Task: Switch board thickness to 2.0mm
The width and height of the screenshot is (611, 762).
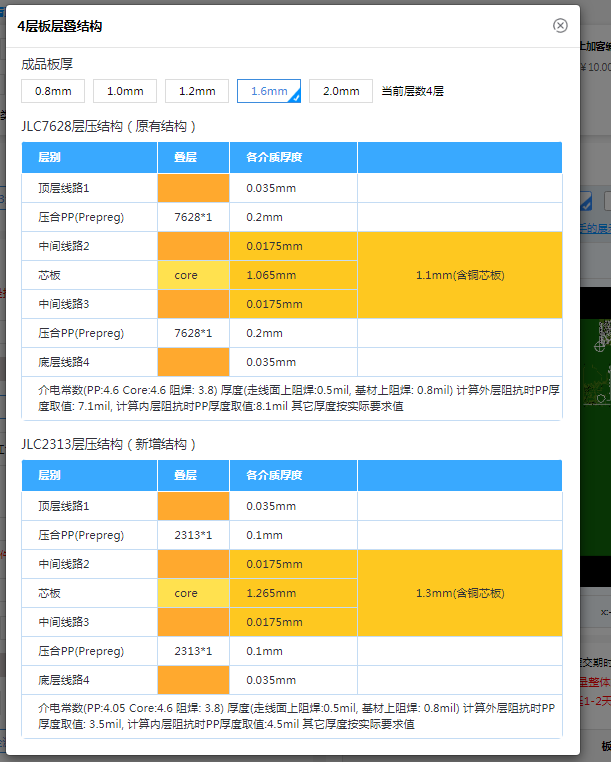Action: [x=340, y=91]
